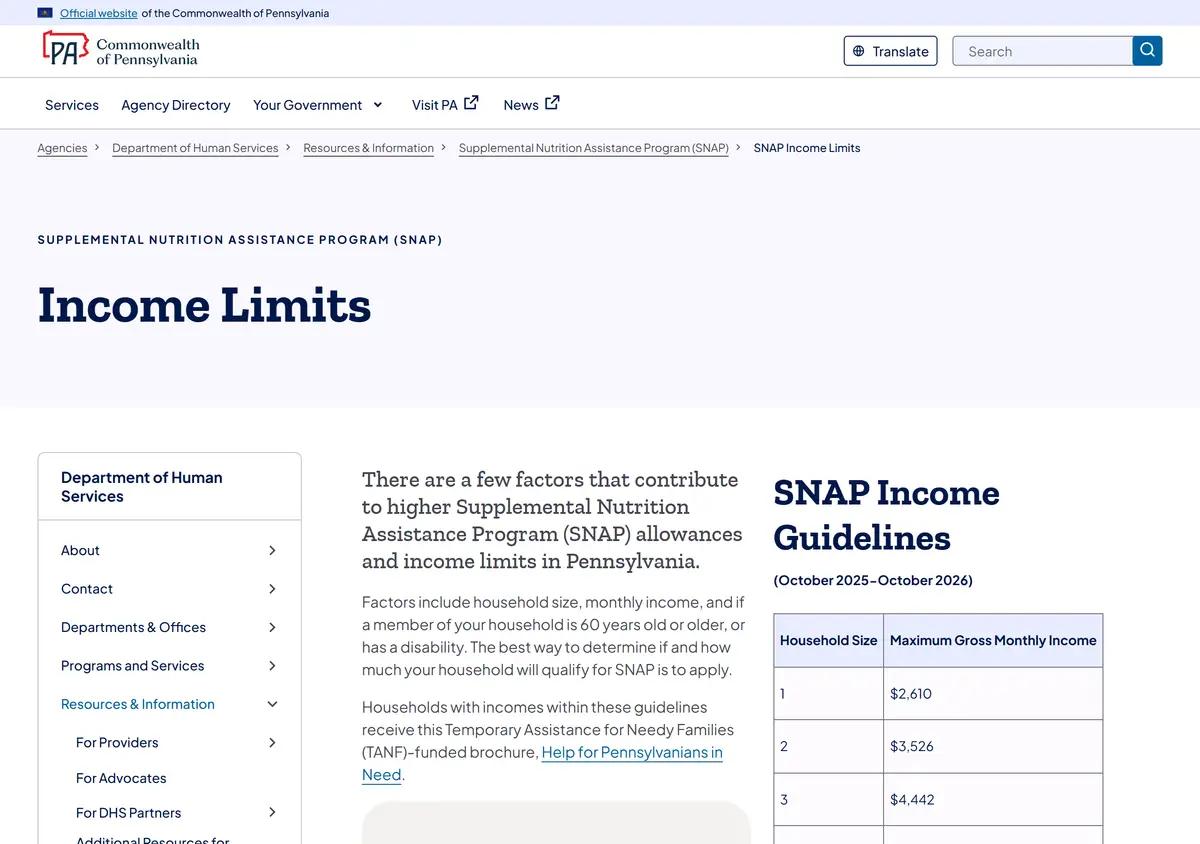This screenshot has width=1200, height=844.
Task: Click the (October 2025–October 2026) date text
Action: [873, 581]
